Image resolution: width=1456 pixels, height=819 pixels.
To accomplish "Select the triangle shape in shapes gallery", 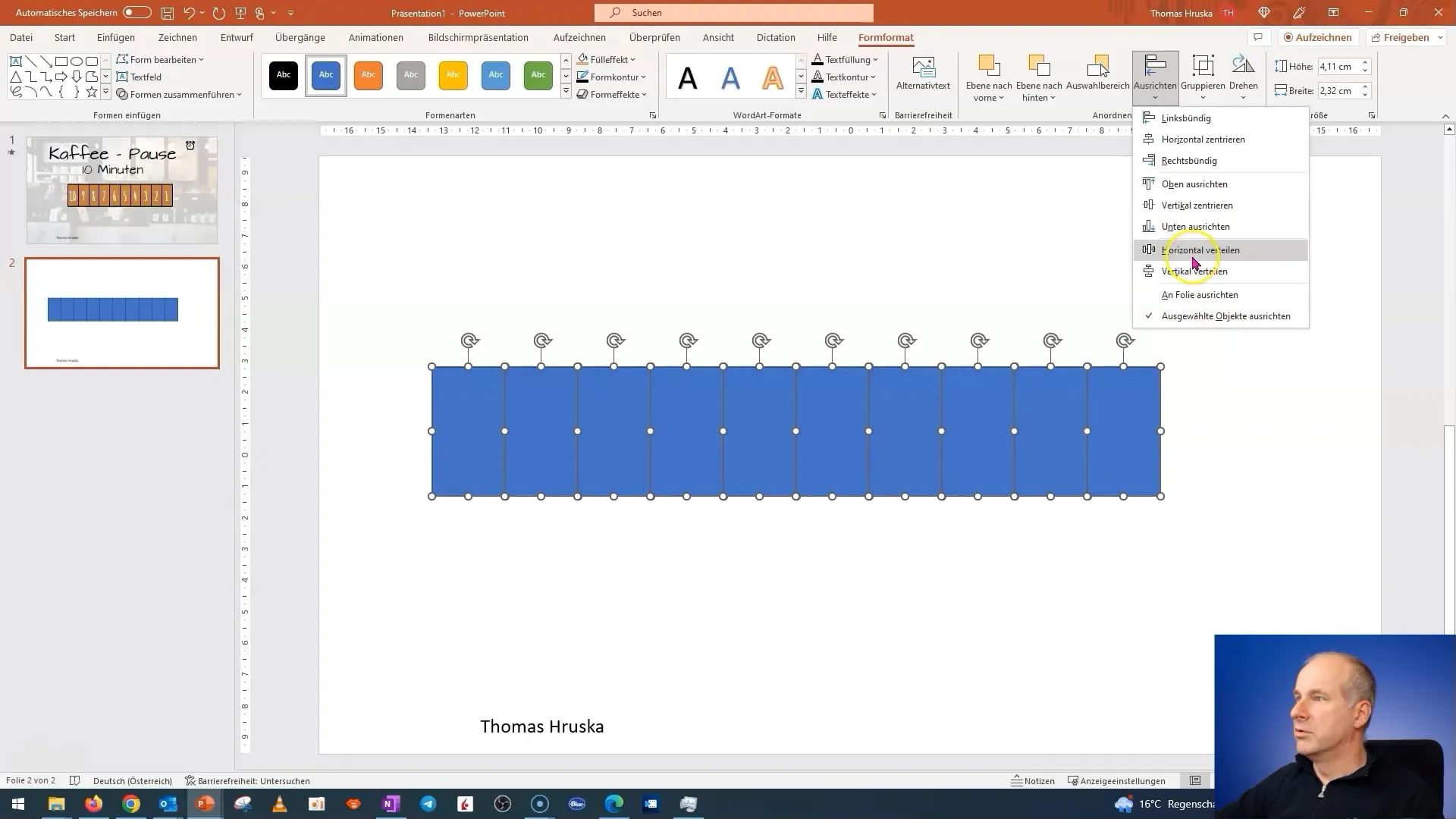I will coord(16,77).
